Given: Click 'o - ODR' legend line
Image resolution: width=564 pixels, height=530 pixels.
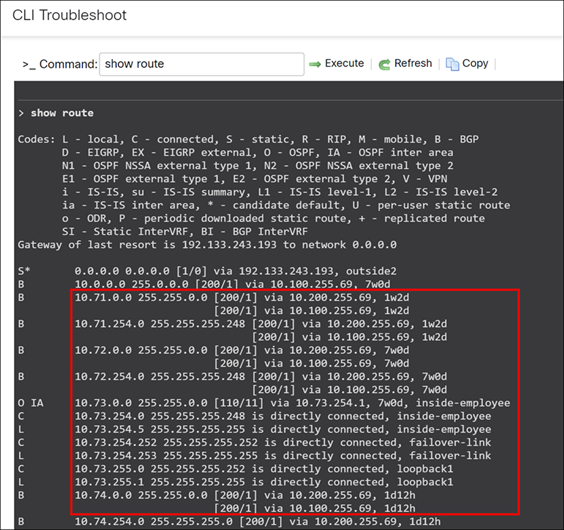Looking at the screenshot, I should tap(273, 218).
